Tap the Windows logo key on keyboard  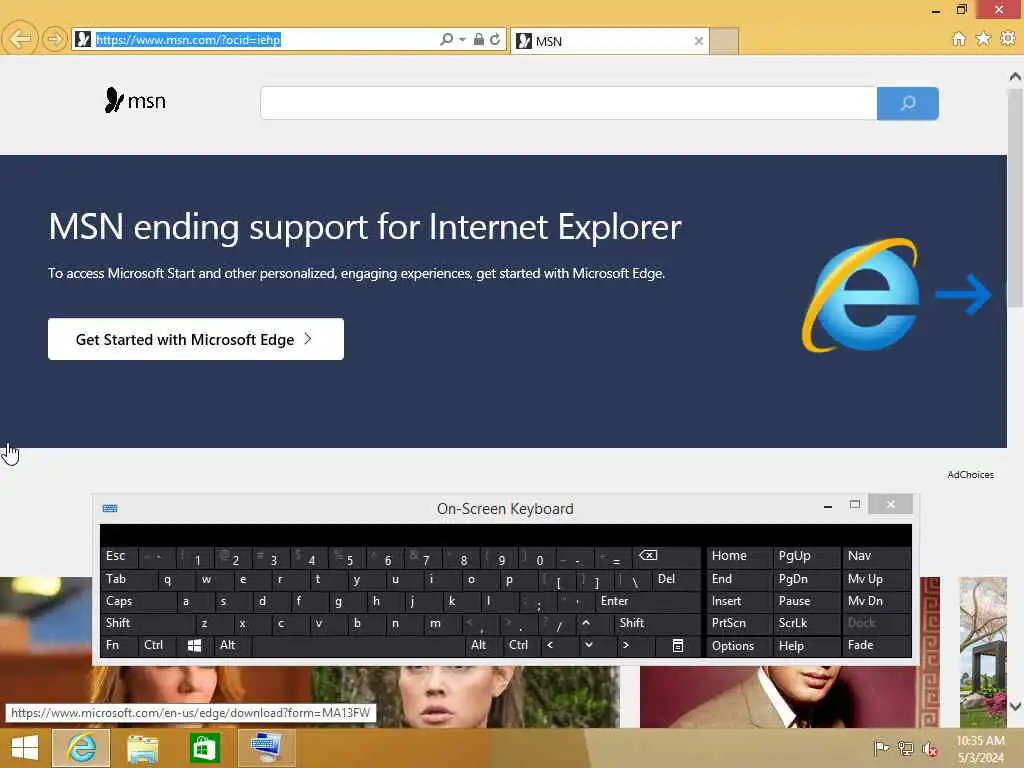[195, 646]
